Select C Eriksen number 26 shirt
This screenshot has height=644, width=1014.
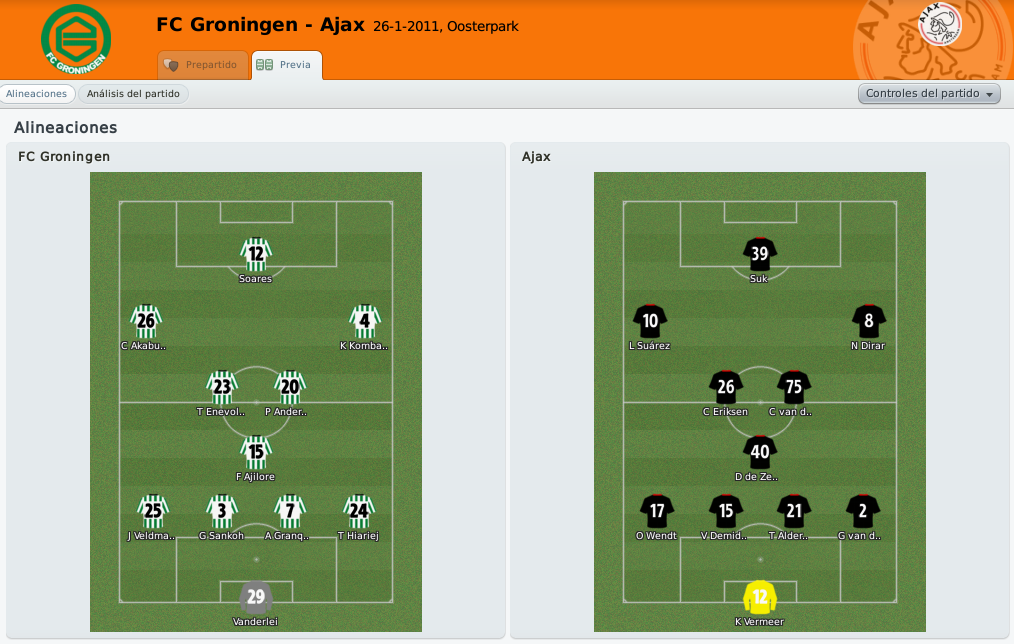(x=726, y=387)
